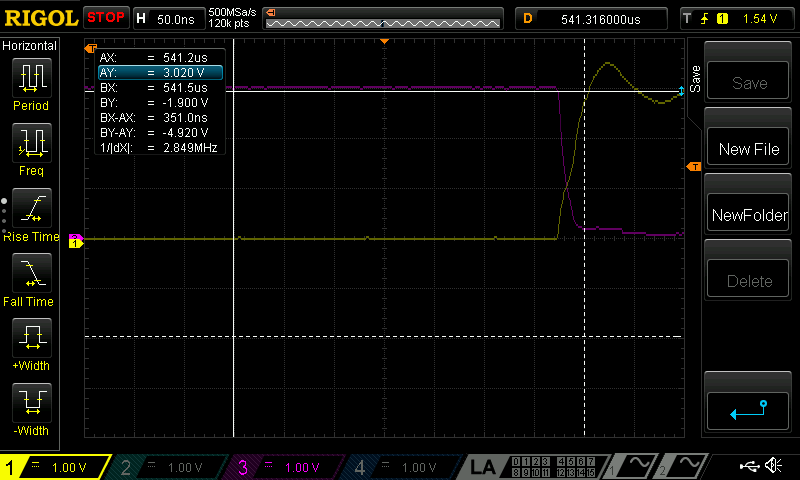This screenshot has height=480, width=800.
Task: Click the LA digital channel numbers grid
Action: coord(553,467)
